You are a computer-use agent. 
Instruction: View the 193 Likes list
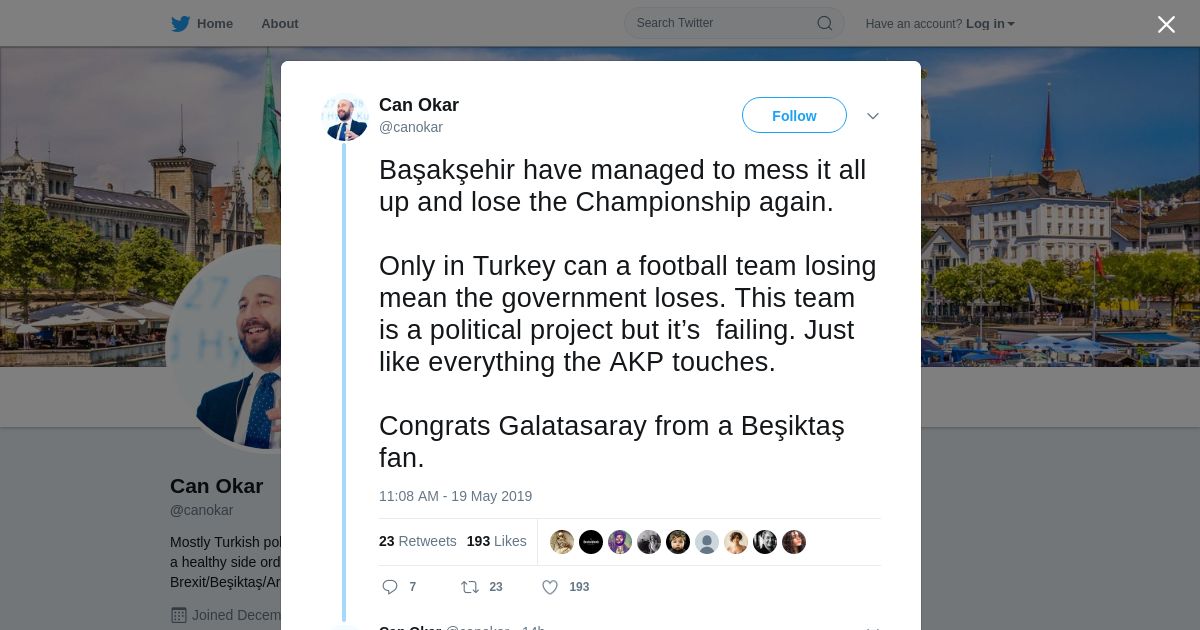point(496,541)
